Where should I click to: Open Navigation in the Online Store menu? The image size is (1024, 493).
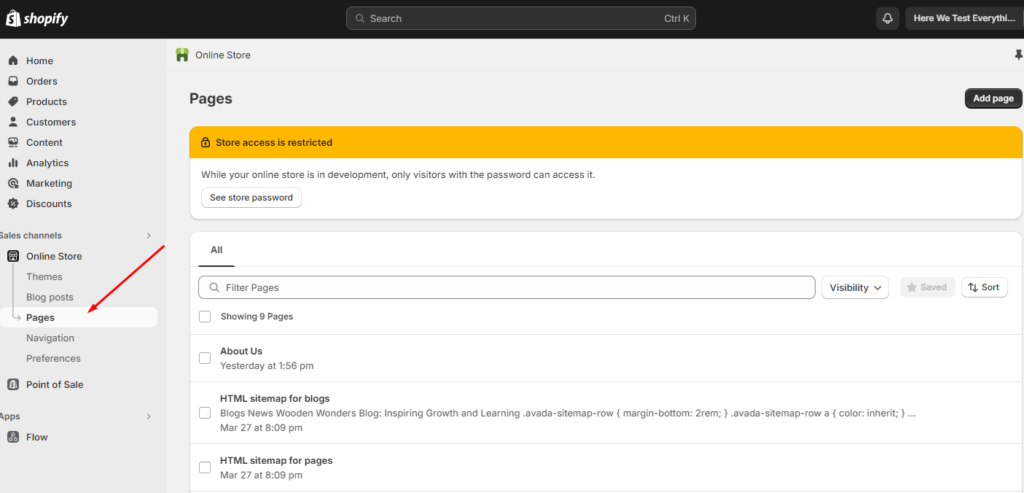click(50, 338)
